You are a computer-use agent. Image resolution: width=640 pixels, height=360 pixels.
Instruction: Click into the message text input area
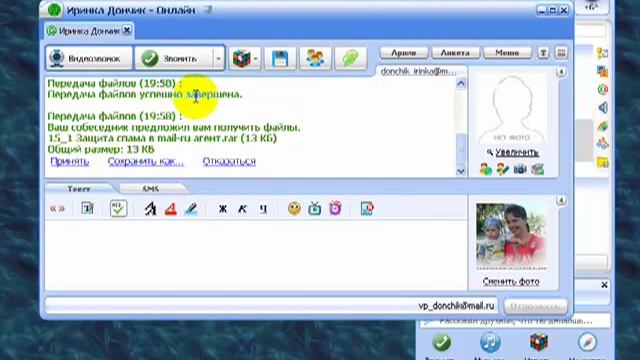256,255
